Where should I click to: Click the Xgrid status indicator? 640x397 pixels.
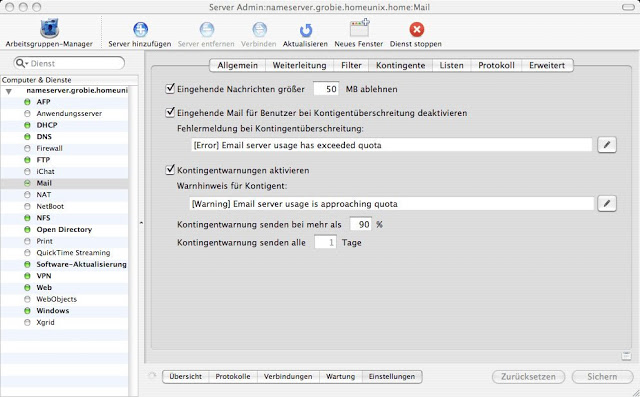pos(27,322)
